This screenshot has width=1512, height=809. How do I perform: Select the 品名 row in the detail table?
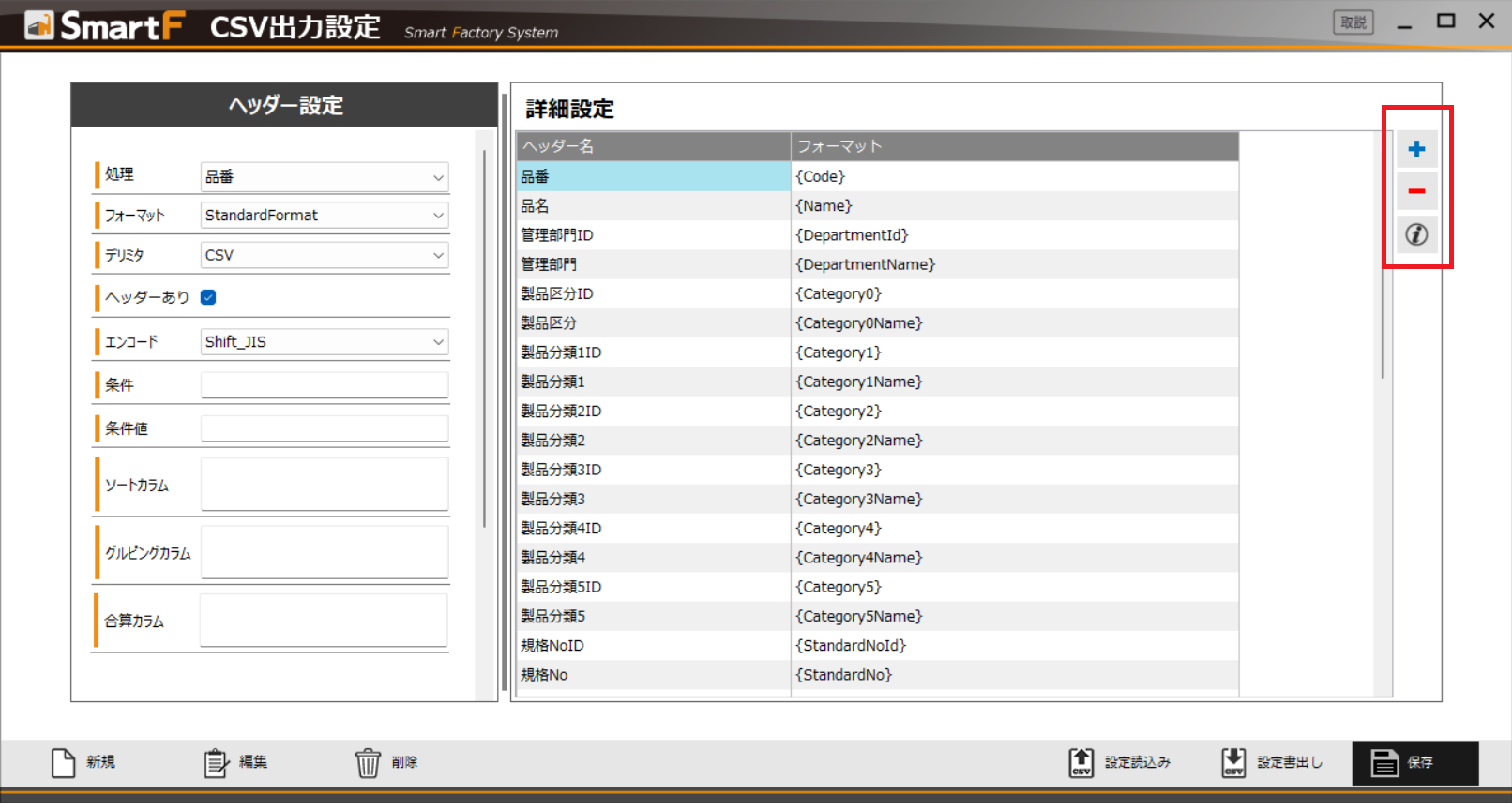click(653, 206)
